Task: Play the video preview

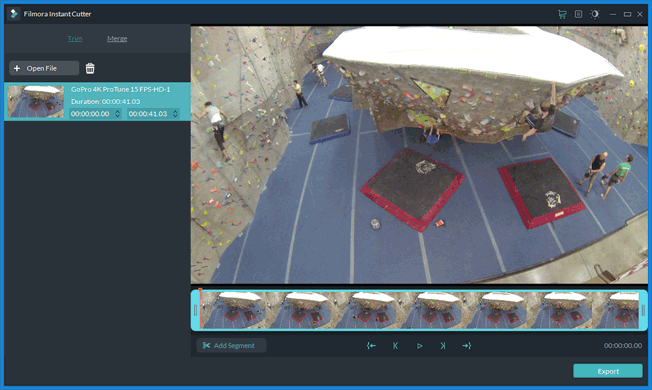Action: [420, 346]
